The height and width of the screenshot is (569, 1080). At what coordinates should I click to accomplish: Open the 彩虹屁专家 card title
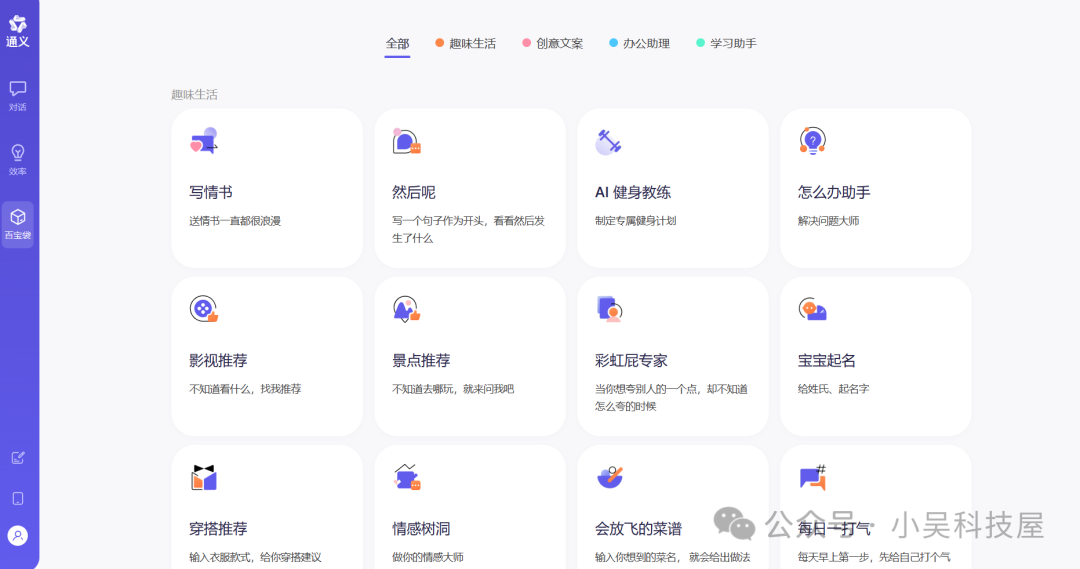click(x=631, y=360)
